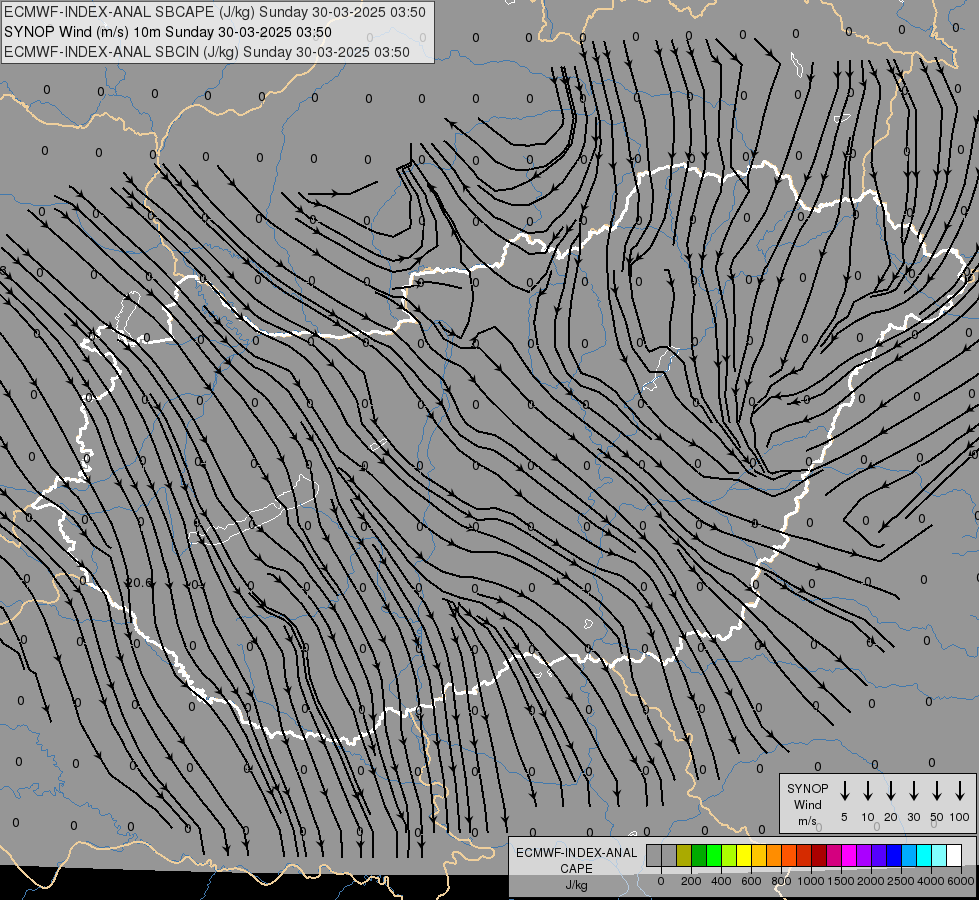Click the 'J/kg' unit label in legend

coord(576,884)
